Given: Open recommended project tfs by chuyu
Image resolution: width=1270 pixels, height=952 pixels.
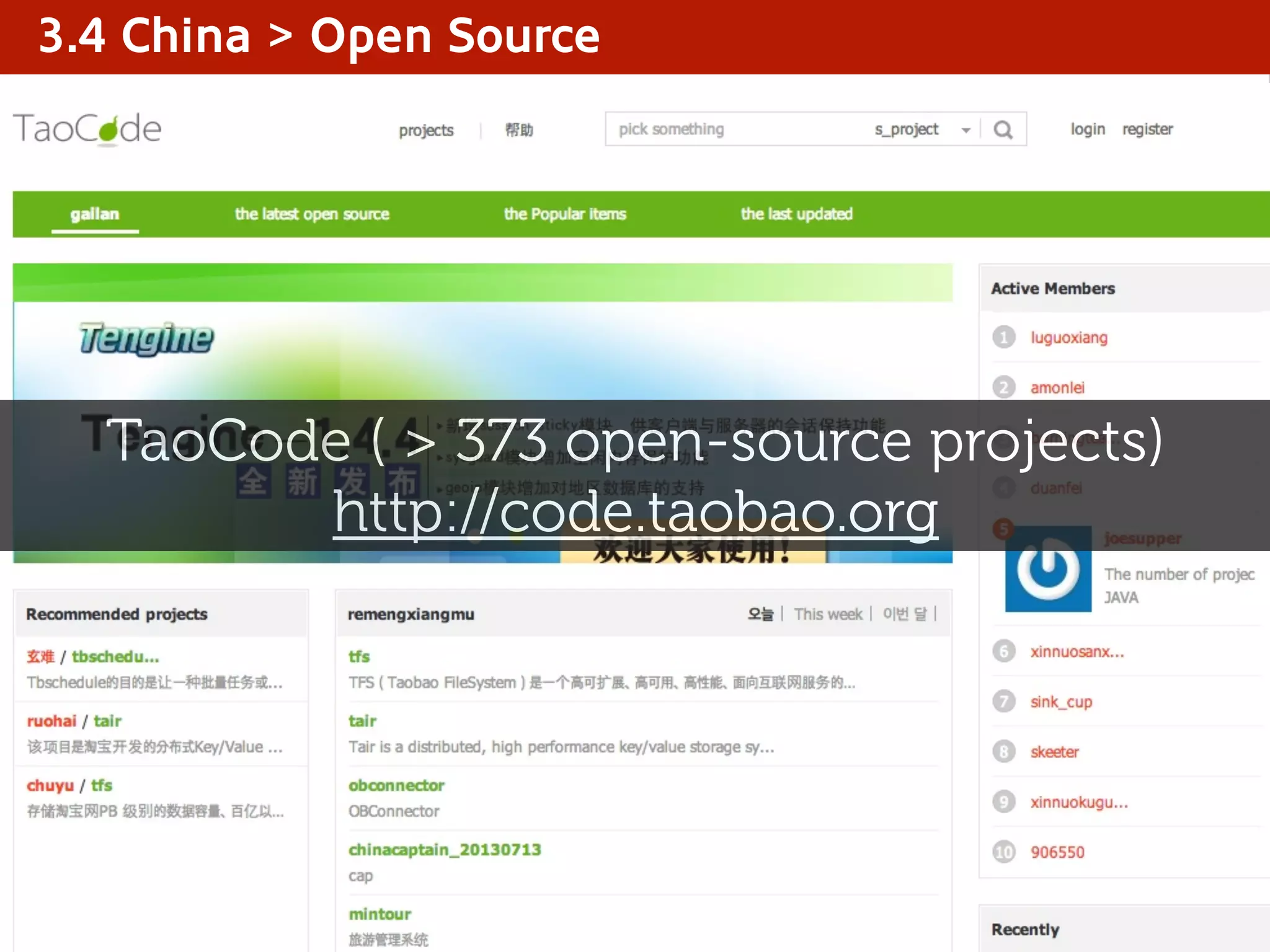Looking at the screenshot, I should click(x=102, y=785).
